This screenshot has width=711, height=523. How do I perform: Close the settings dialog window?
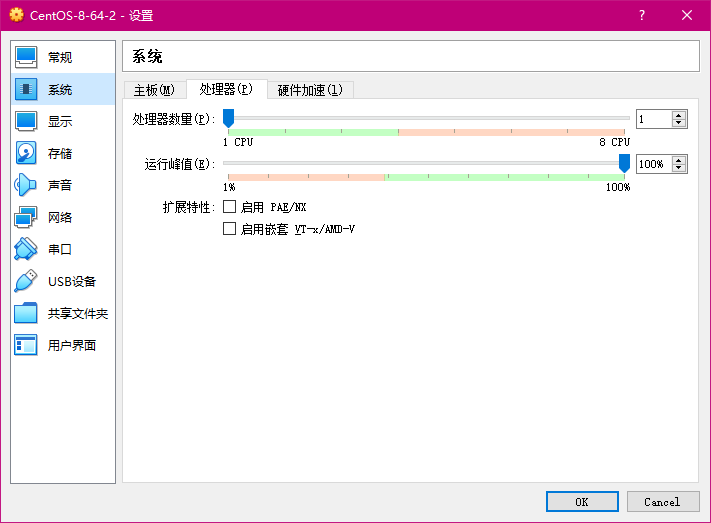pyautogui.click(x=687, y=15)
